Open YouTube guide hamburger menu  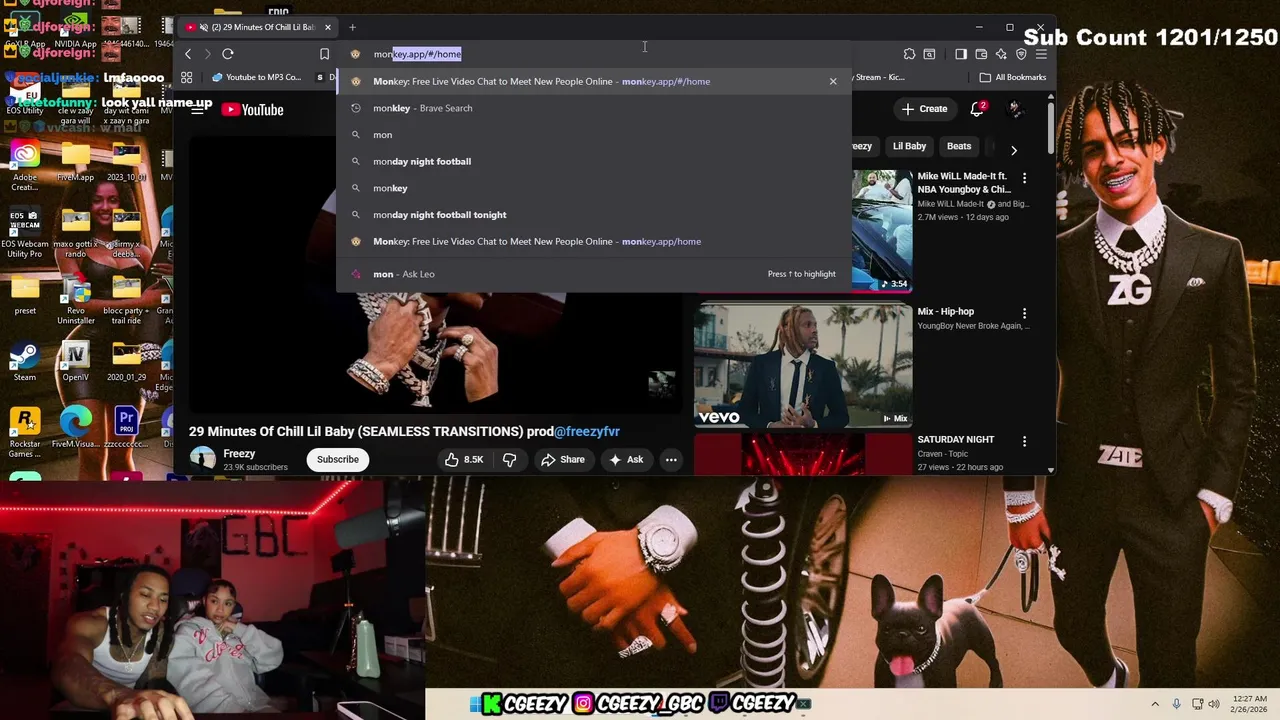(198, 109)
